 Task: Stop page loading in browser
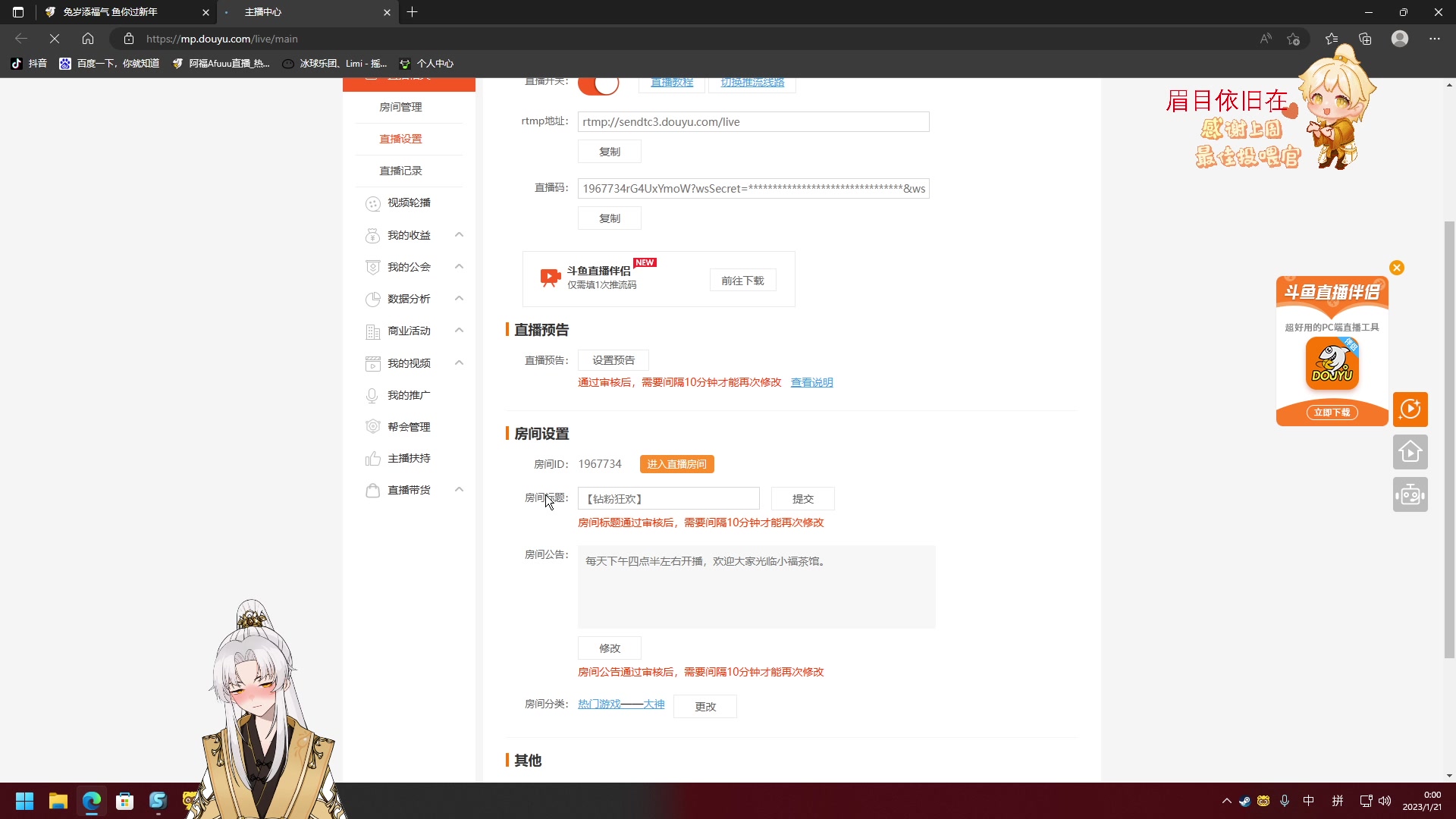pos(55,39)
